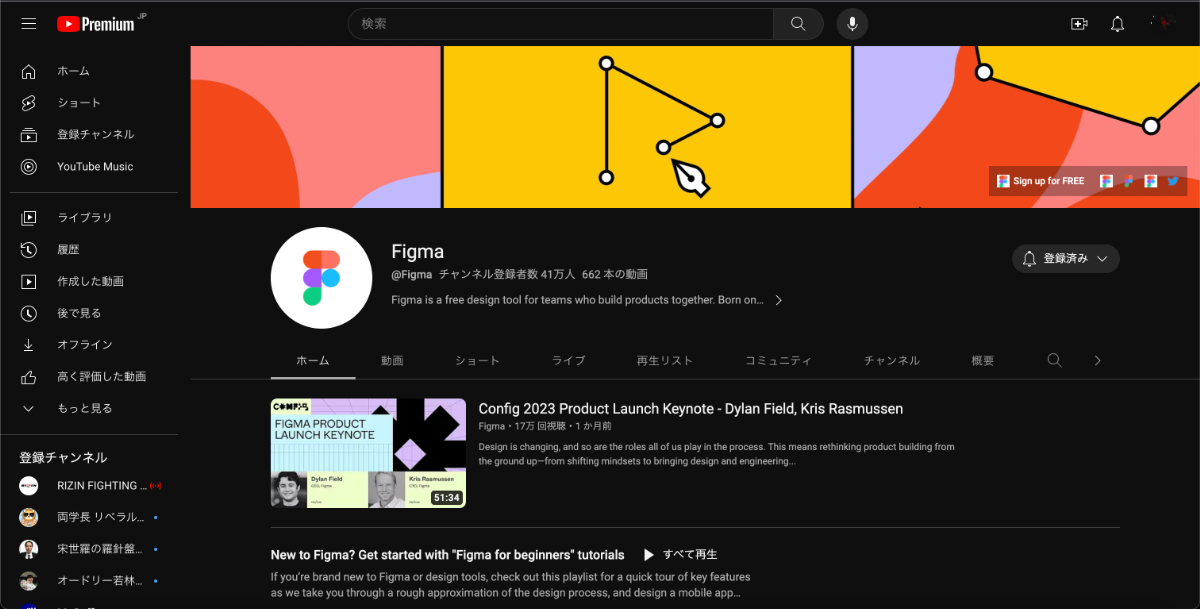Switch to the 再生リスト tab
The width and height of the screenshot is (1200, 609).
[665, 360]
